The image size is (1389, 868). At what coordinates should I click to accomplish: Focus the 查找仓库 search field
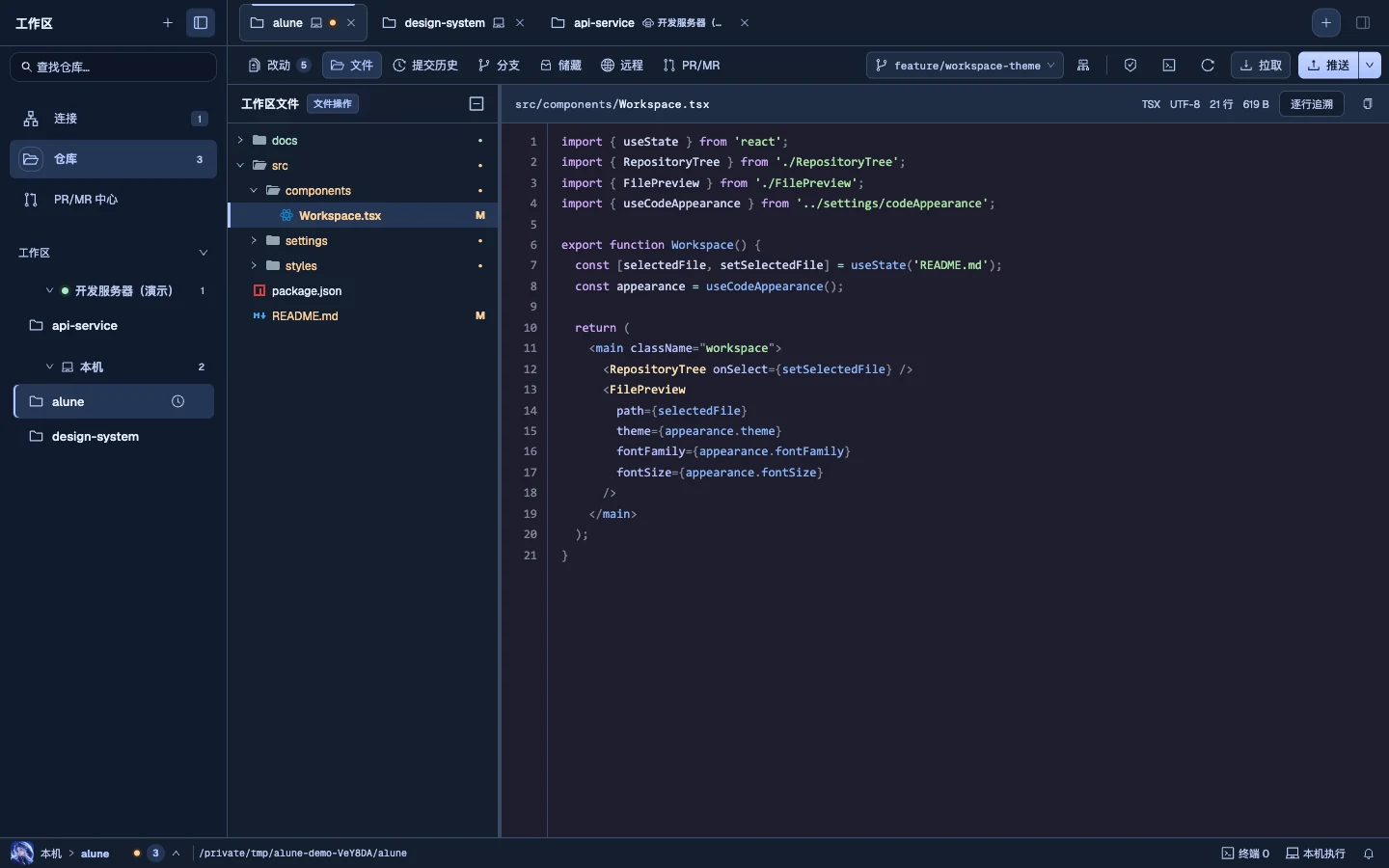113,67
